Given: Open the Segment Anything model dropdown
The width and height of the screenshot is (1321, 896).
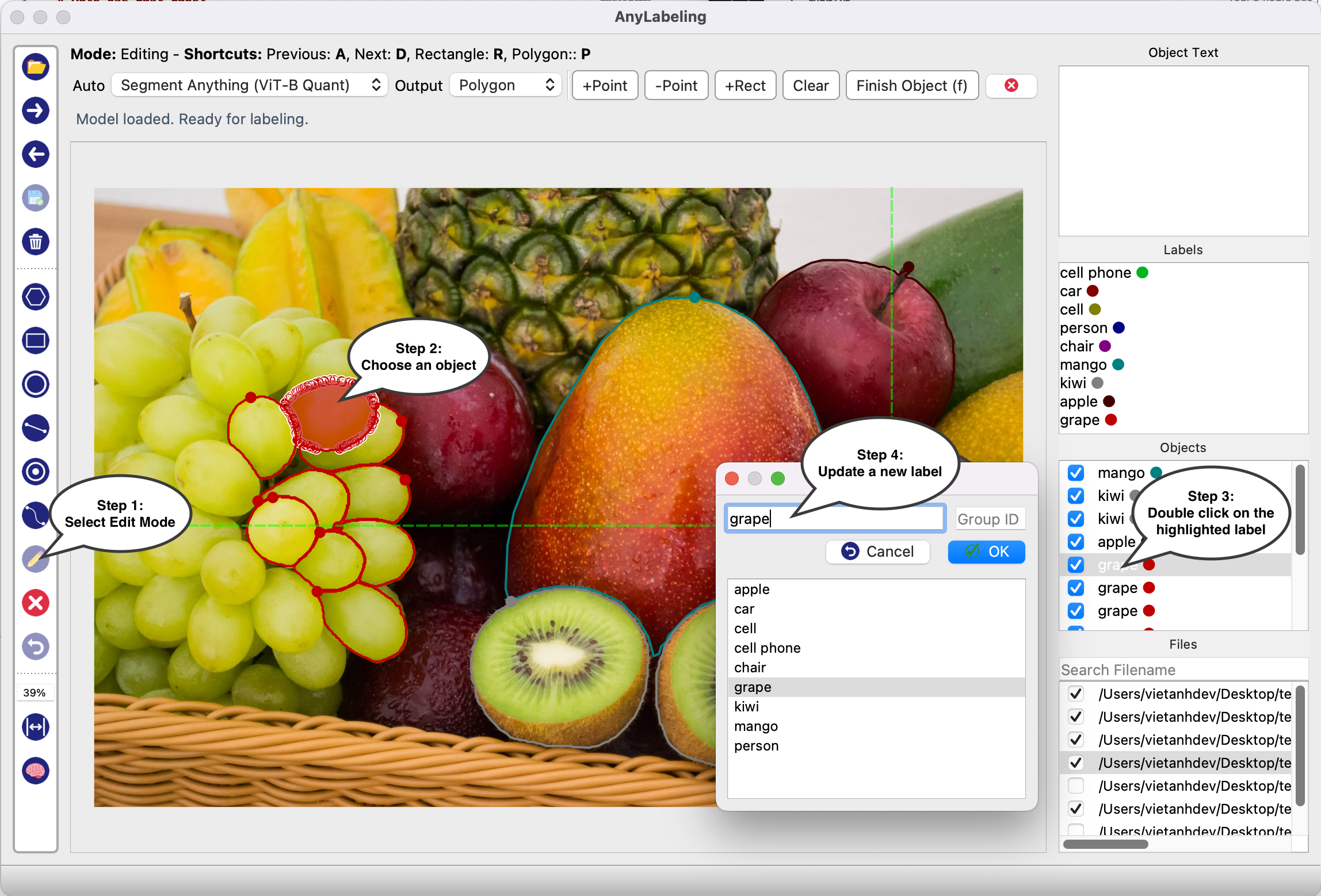Looking at the screenshot, I should pyautogui.click(x=250, y=85).
